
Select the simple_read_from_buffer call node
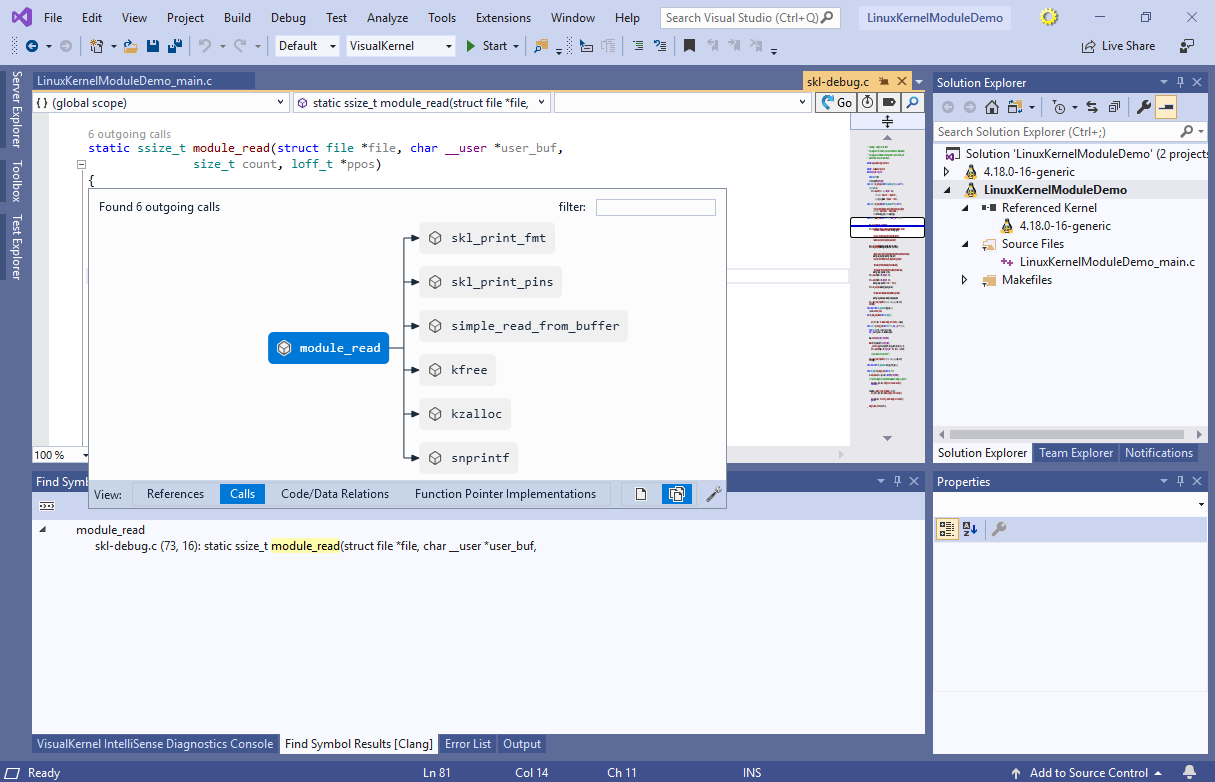523,326
